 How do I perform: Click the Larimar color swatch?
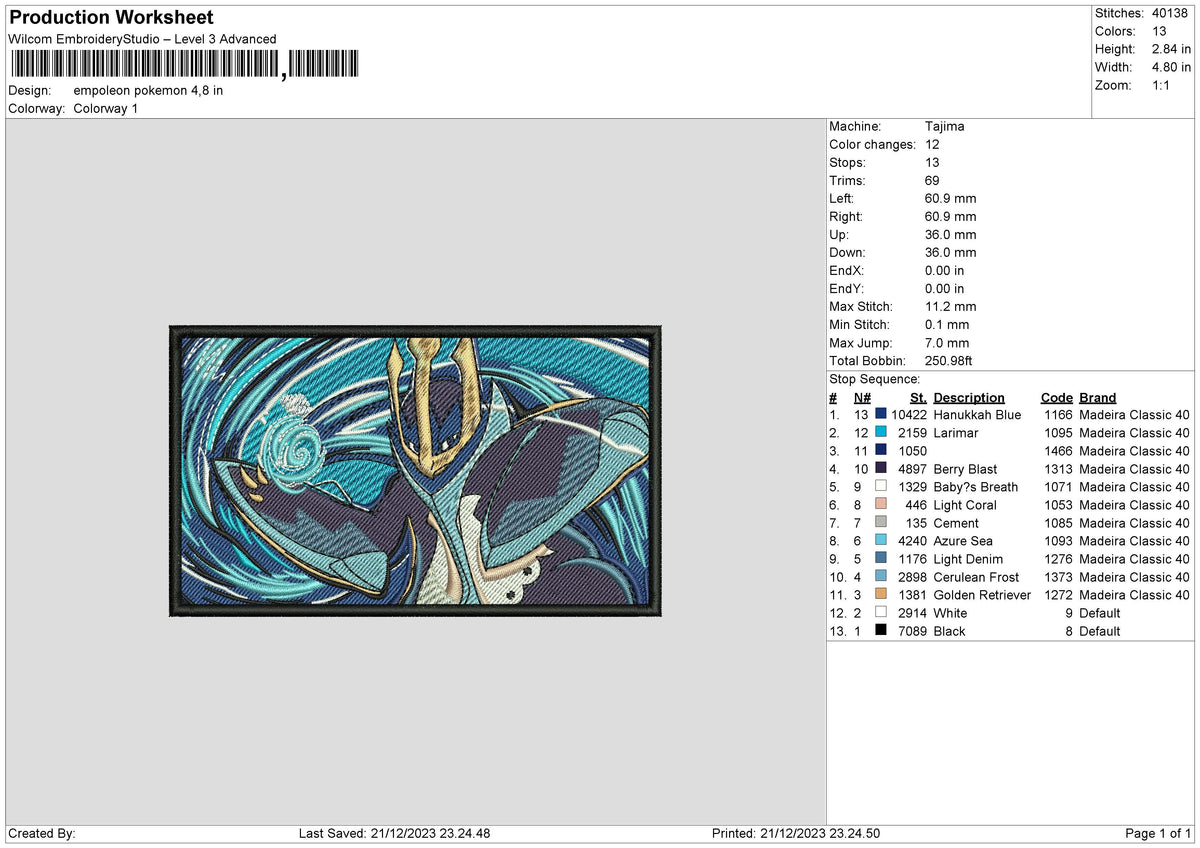[x=880, y=433]
